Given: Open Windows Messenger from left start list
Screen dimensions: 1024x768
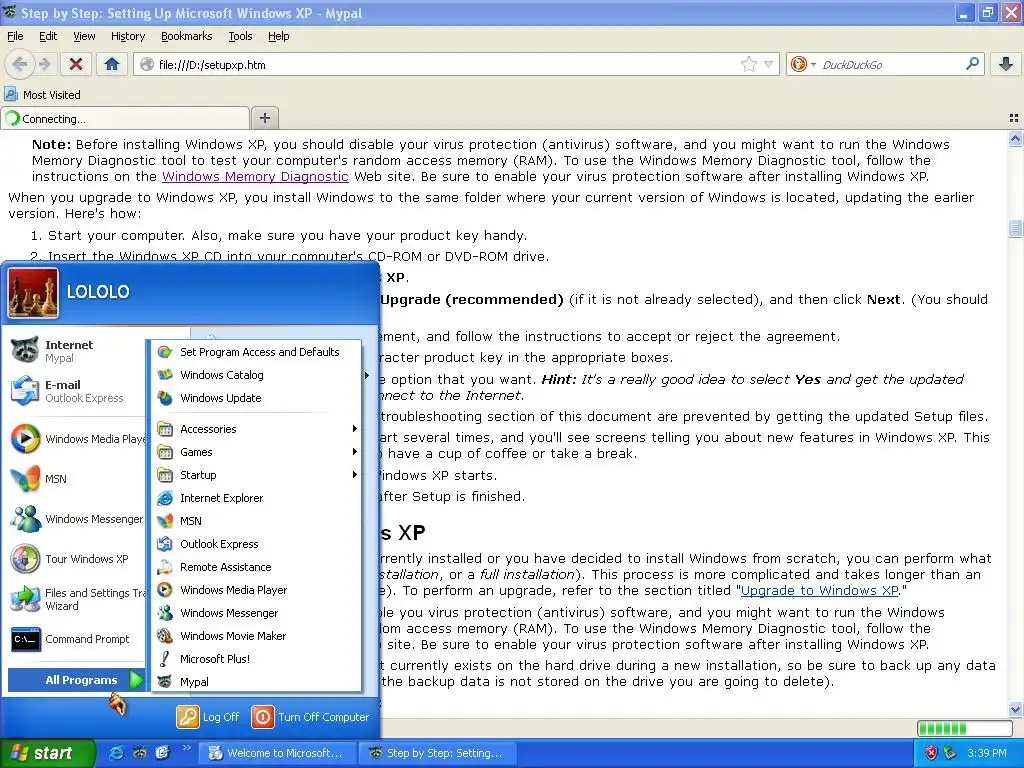Looking at the screenshot, I should tap(75, 519).
